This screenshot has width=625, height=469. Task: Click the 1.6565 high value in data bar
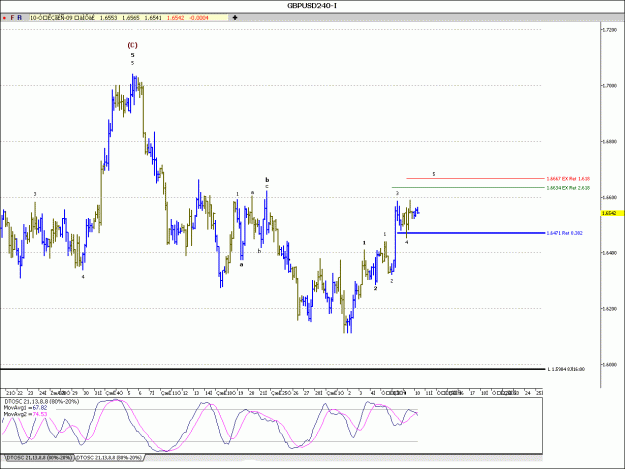pos(130,18)
